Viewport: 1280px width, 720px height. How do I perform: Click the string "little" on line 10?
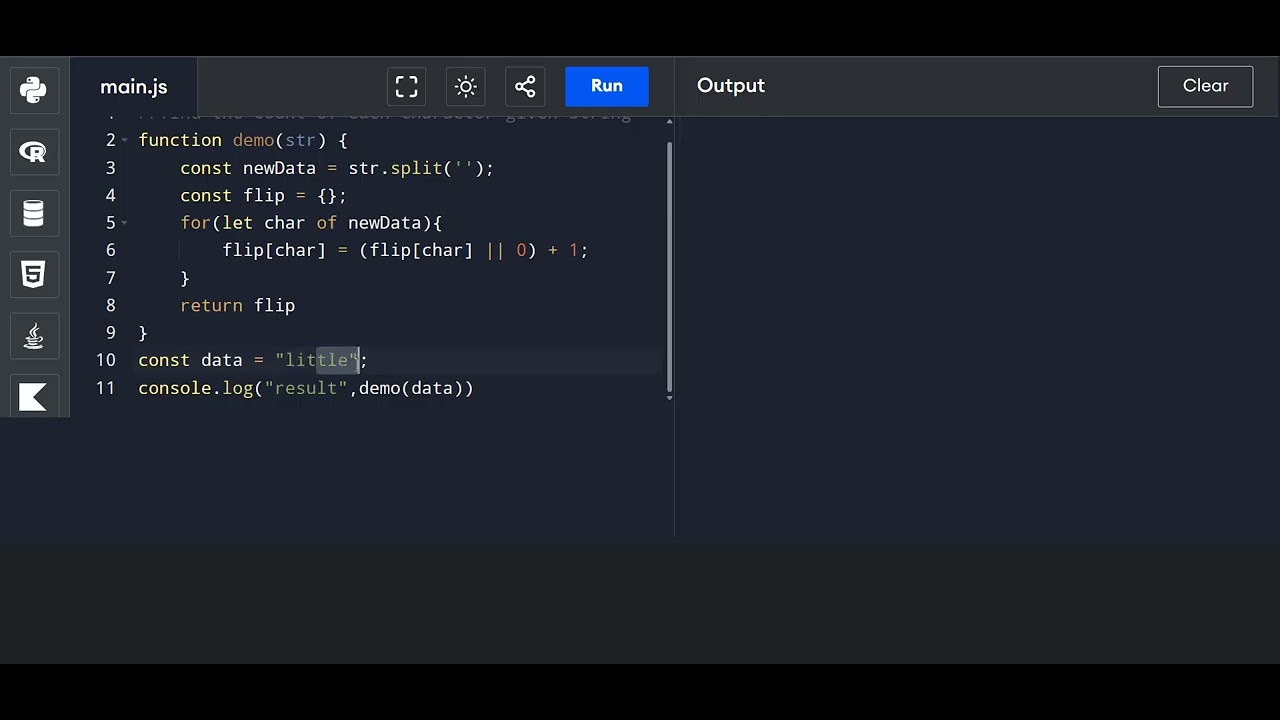(317, 360)
